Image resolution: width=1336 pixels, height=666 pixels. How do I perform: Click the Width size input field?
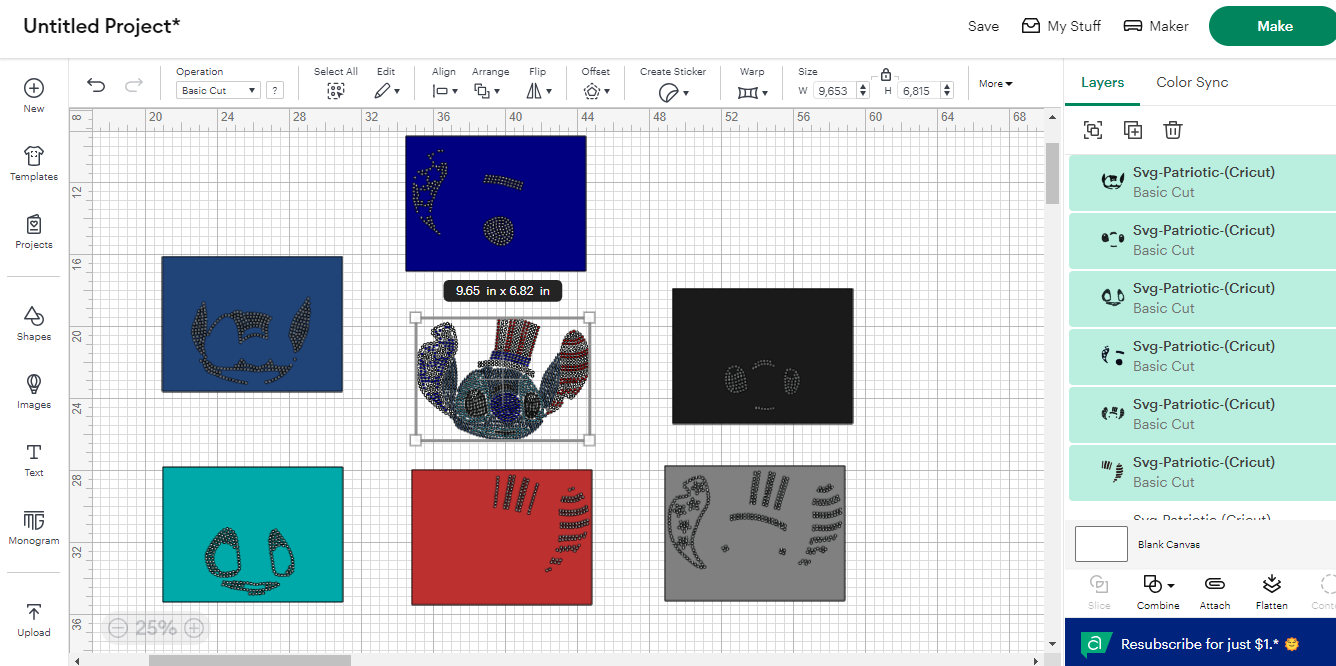pos(834,90)
